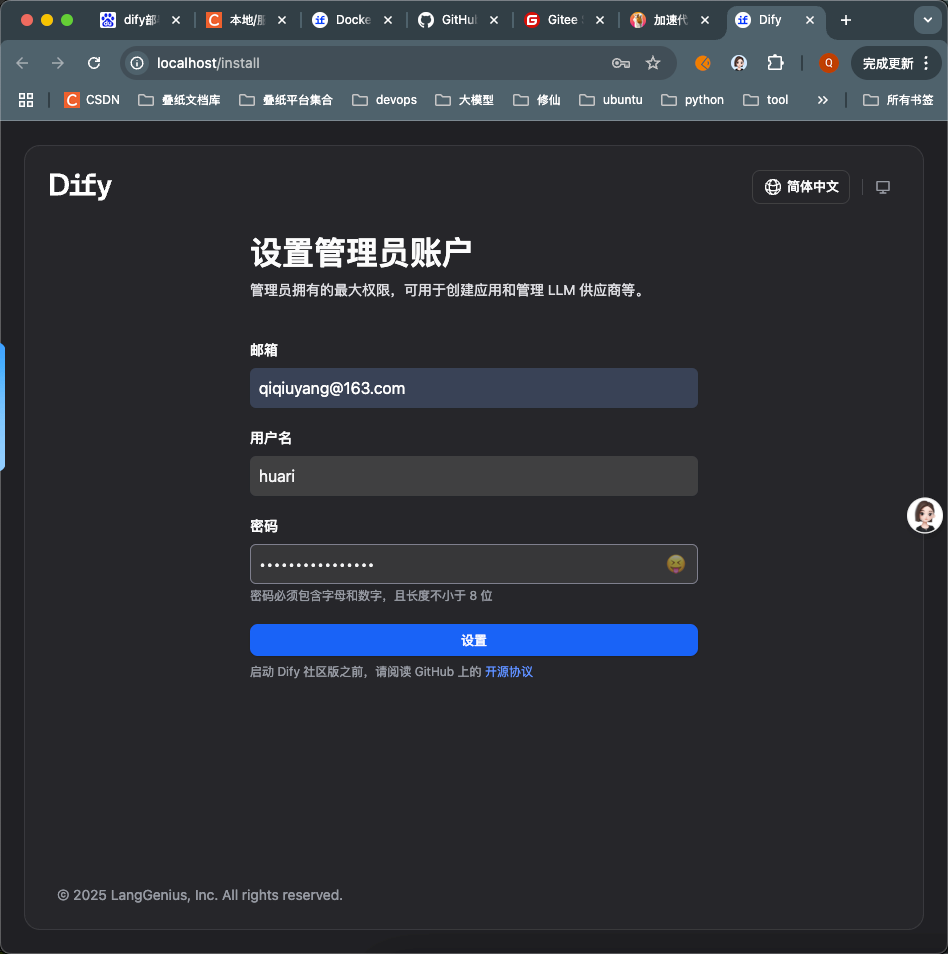
Task: Open the password manager key icon
Action: (621, 63)
